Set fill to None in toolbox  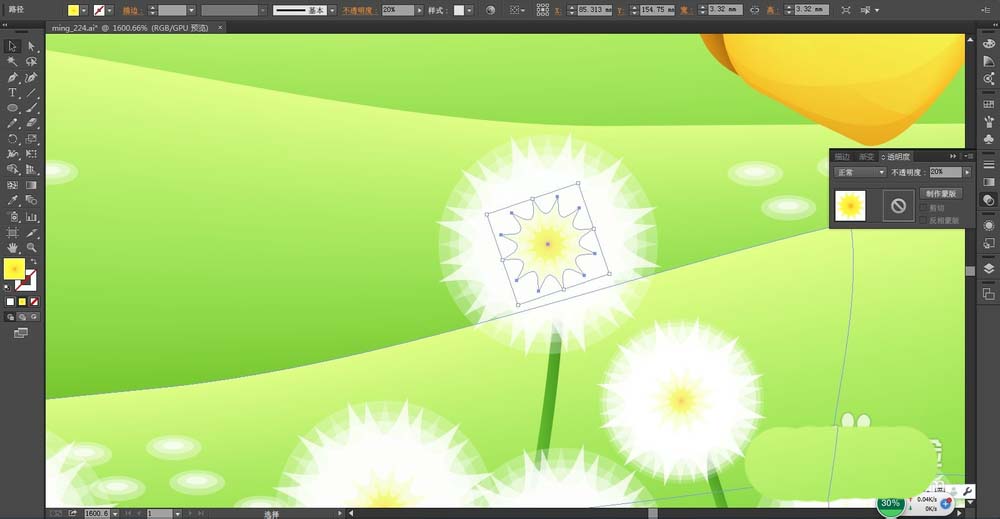click(34, 302)
